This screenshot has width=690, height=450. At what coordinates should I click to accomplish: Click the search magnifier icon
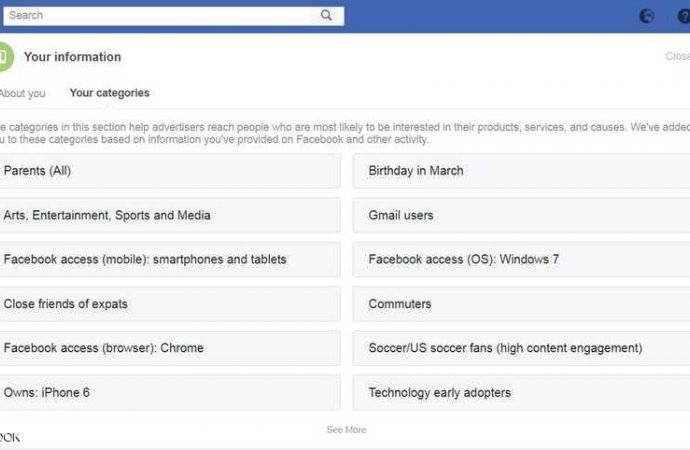pos(327,16)
